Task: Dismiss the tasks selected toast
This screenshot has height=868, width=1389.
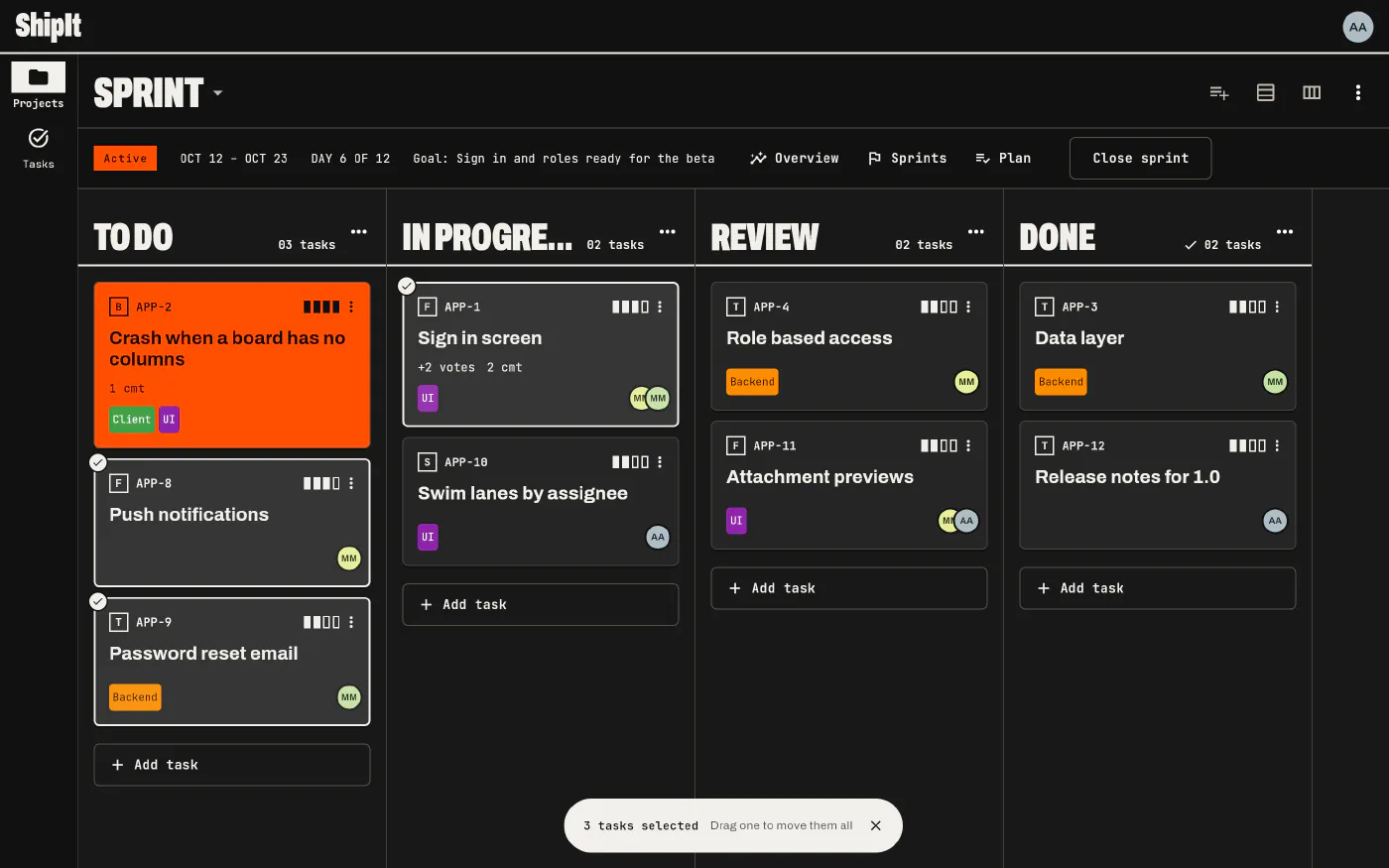Action: 875,825
